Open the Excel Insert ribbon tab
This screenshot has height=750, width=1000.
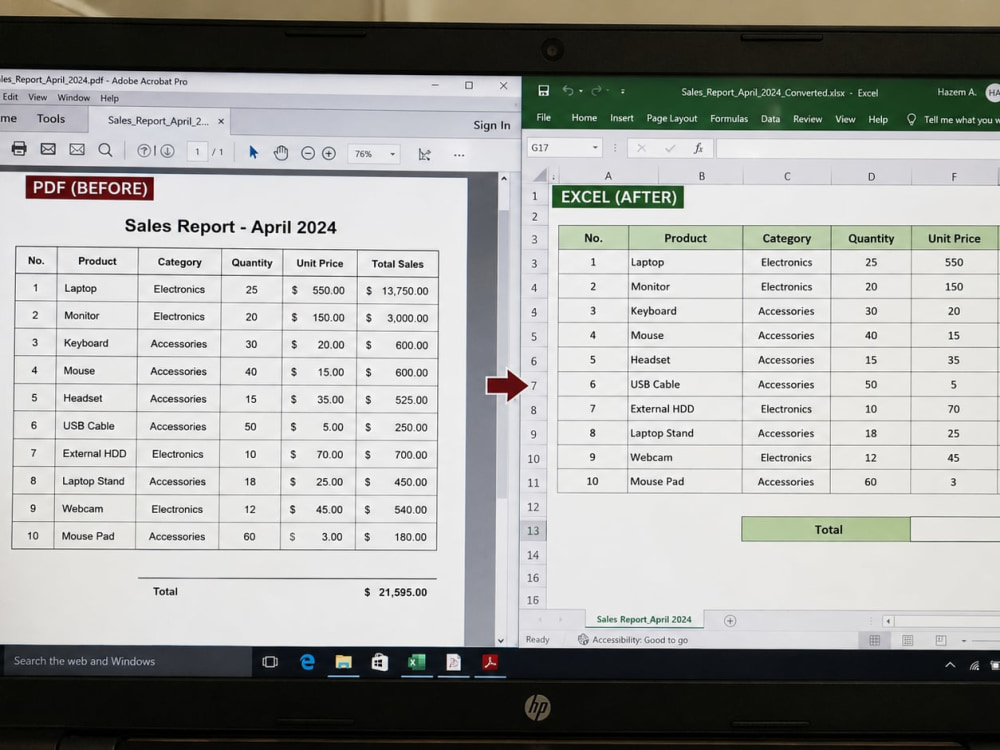coord(622,118)
